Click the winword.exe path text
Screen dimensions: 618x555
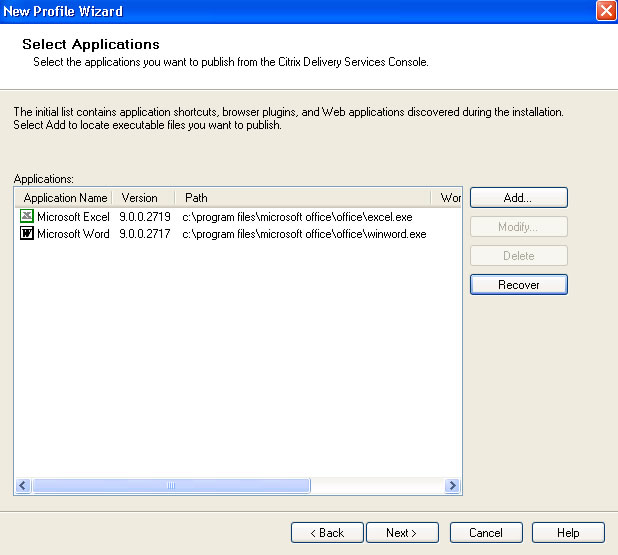click(x=304, y=234)
